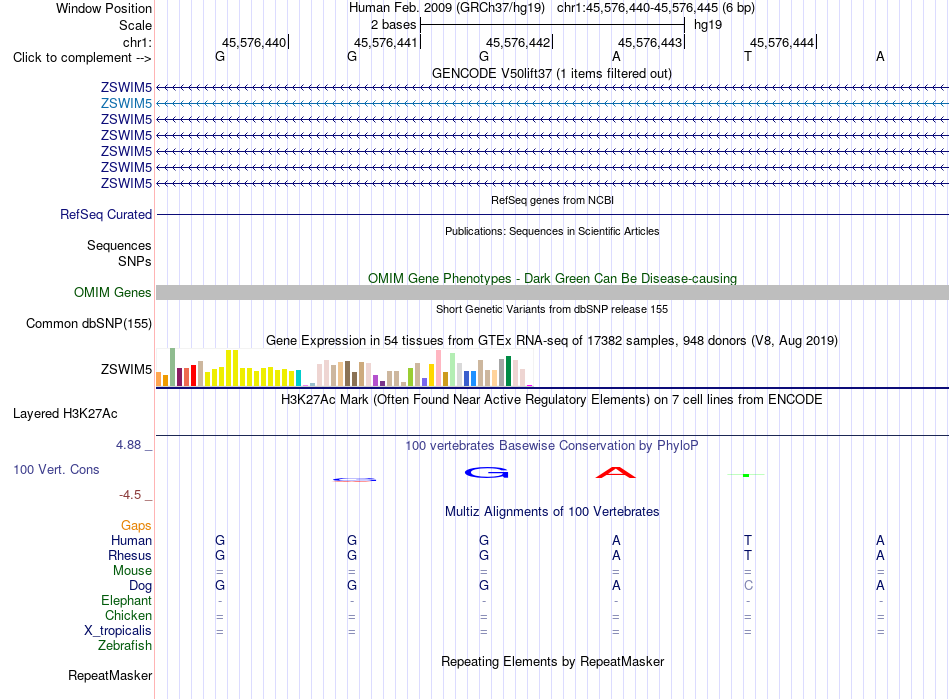Click the "Publications: Sequences in Scientific Articles" title
This screenshot has height=699, width=950.
pyautogui.click(x=552, y=231)
